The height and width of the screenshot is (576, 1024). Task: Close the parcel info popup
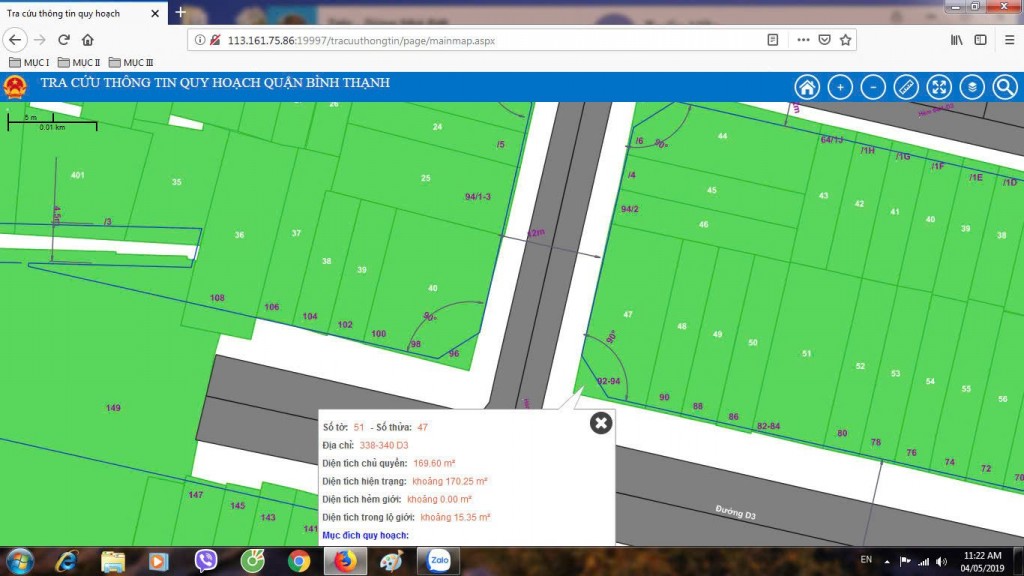601,423
